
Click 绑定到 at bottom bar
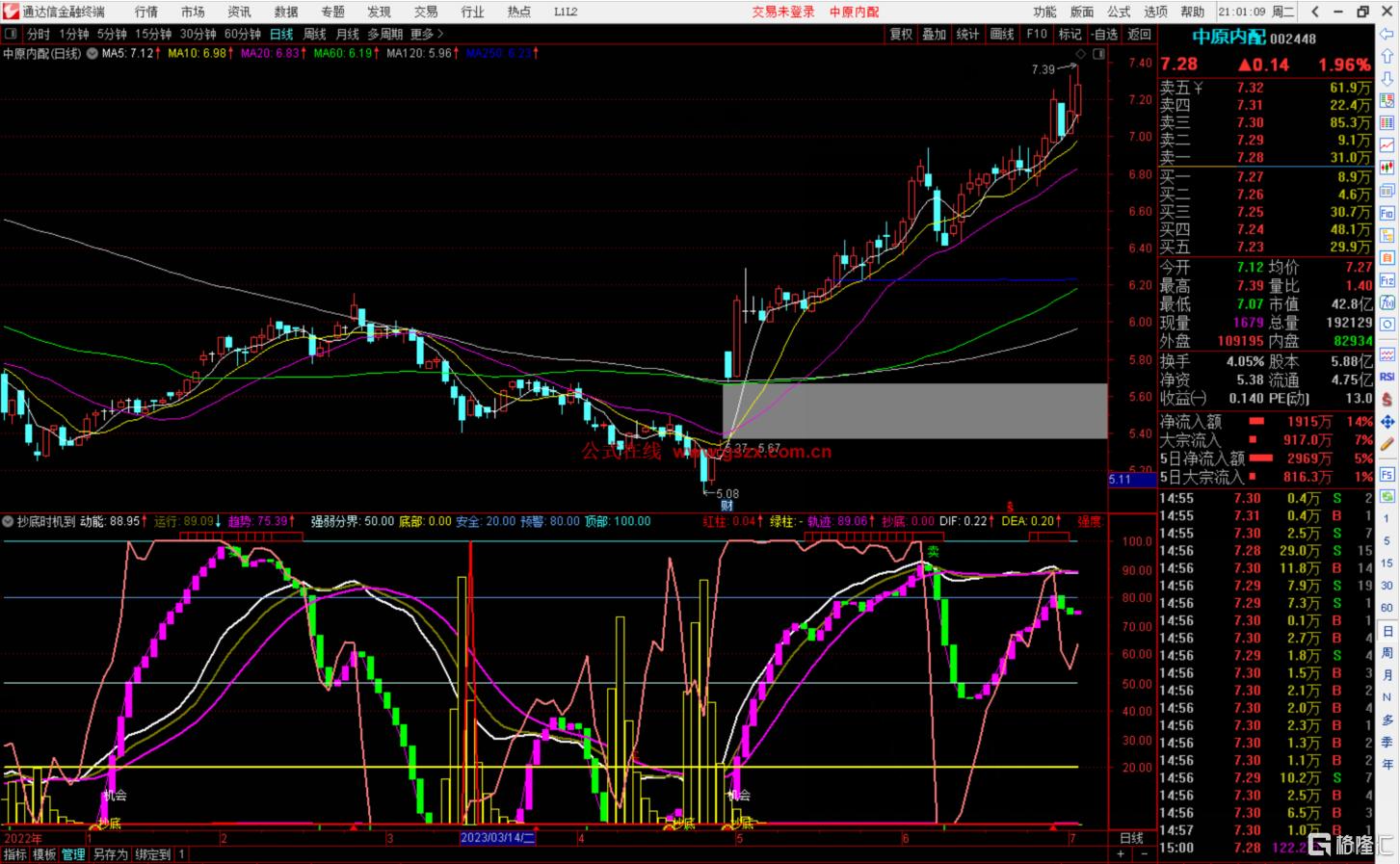click(153, 854)
